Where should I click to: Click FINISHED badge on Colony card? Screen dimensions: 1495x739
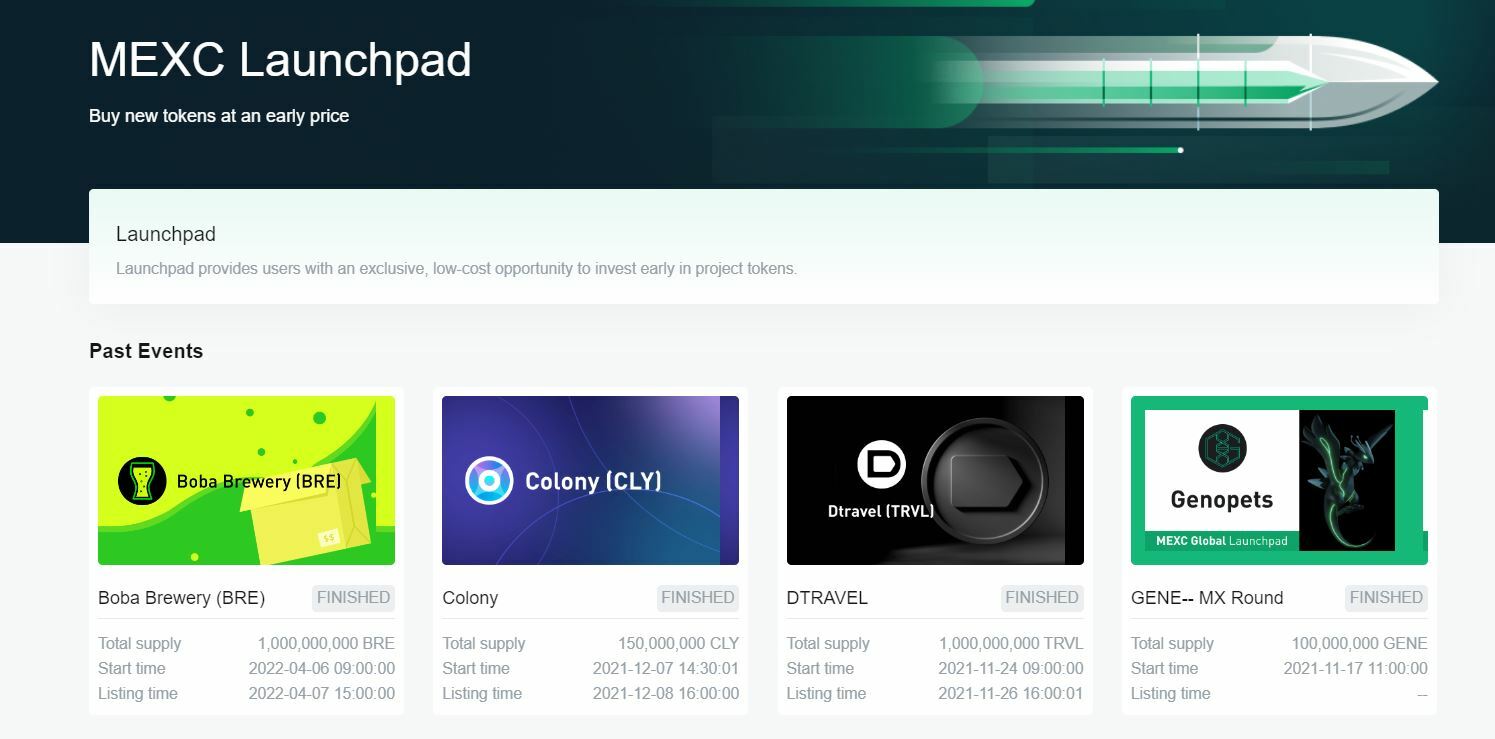(x=697, y=598)
